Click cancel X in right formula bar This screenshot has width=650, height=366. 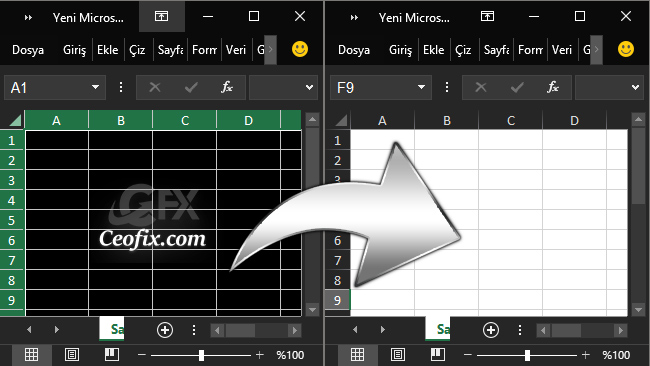coord(480,87)
